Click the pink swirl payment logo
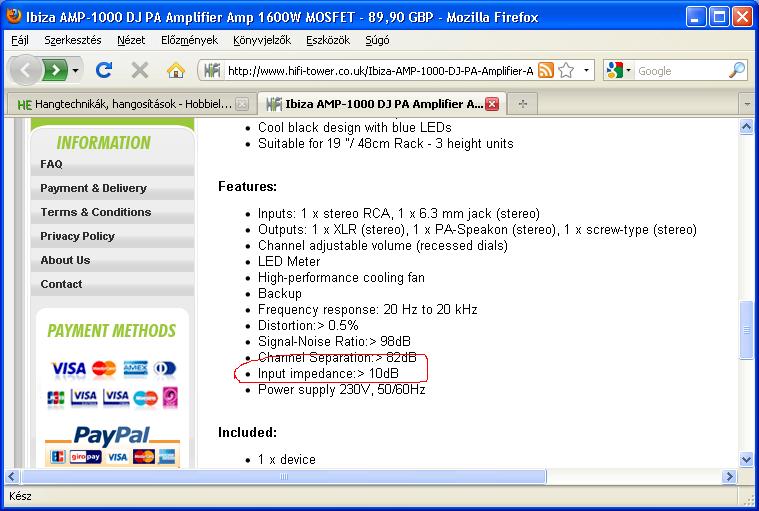759x511 pixels. [x=170, y=397]
